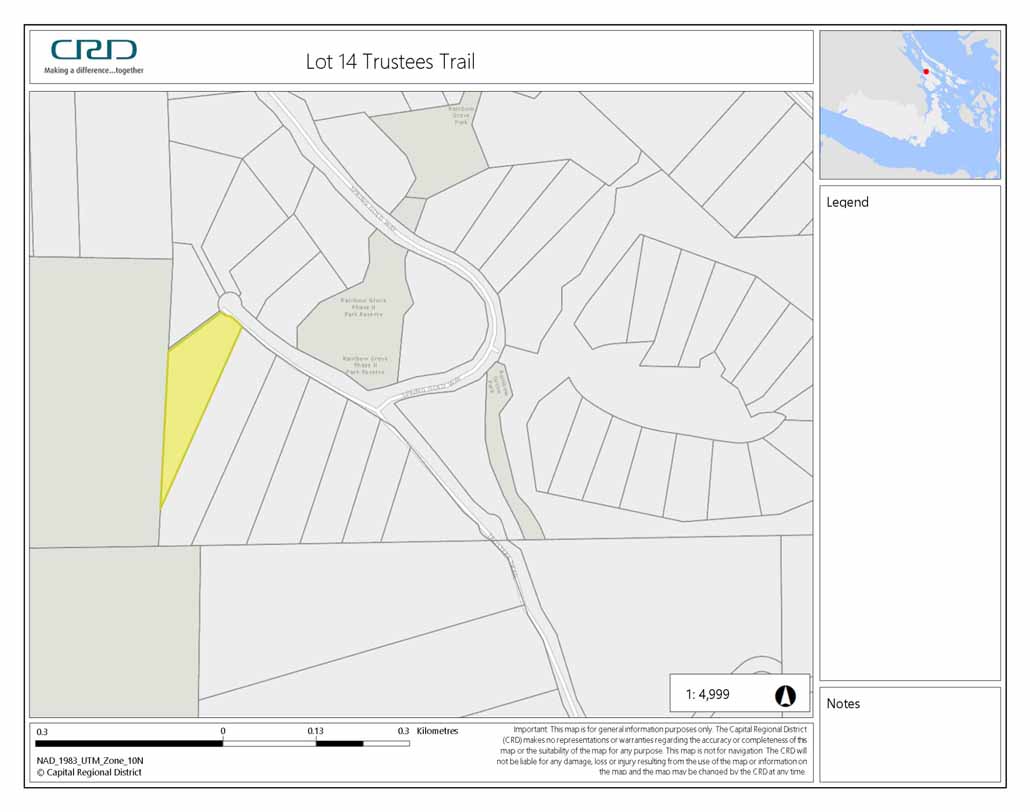Click the CRD logo in the header
Image resolution: width=1030 pixels, height=812 pixels.
coord(94,50)
